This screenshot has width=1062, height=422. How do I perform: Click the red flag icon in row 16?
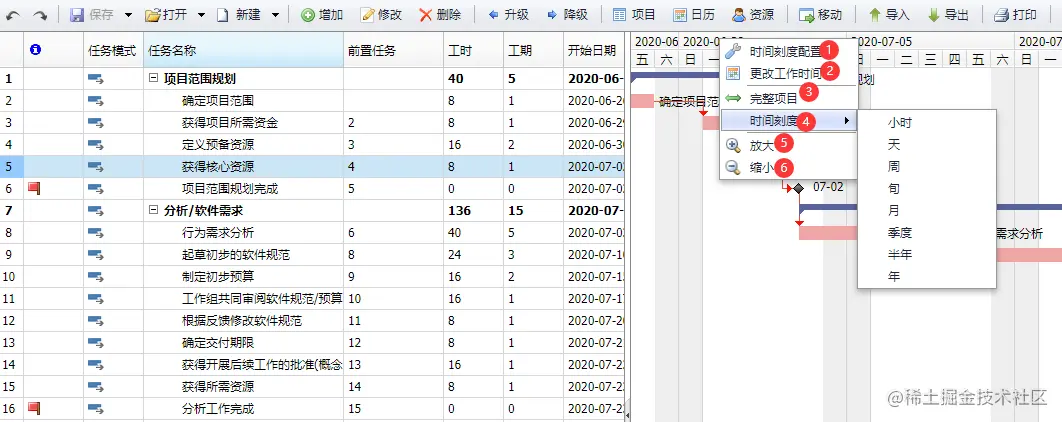coord(34,408)
